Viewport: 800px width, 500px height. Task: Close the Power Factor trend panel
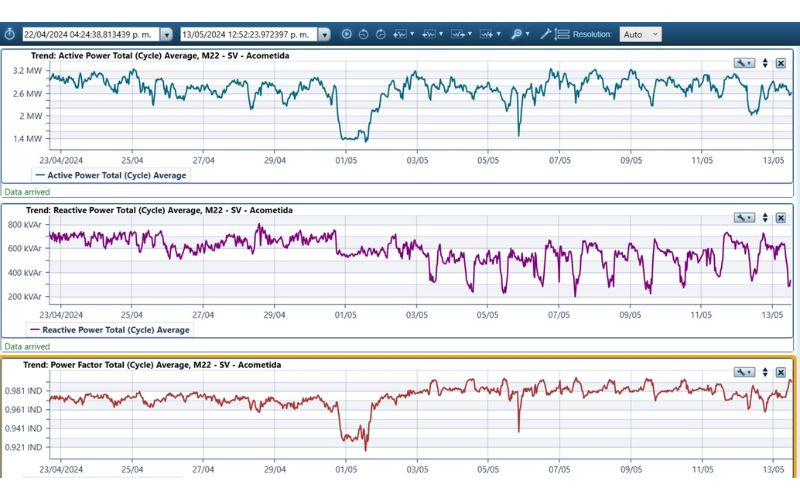point(781,372)
